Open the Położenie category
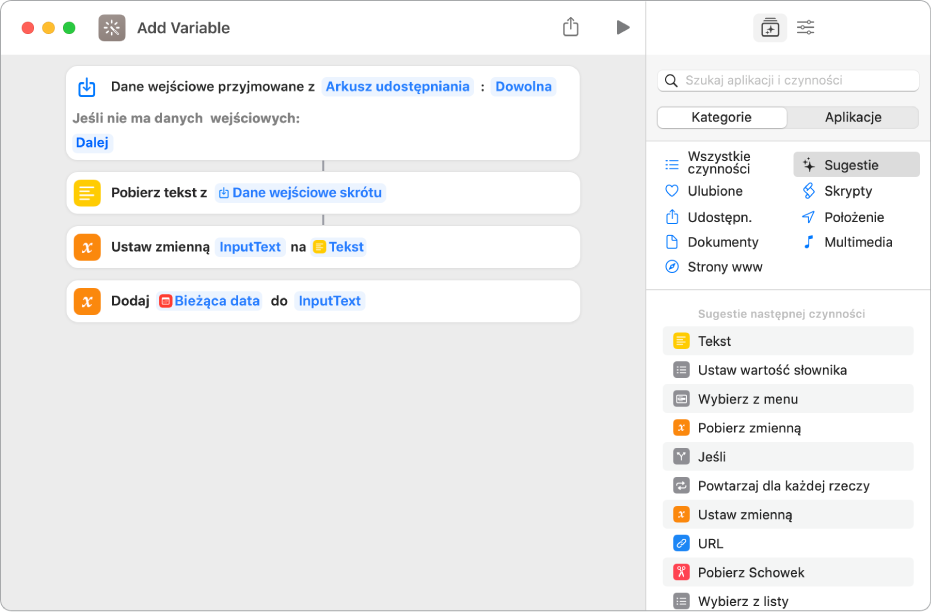This screenshot has height=612, width=931. point(853,217)
